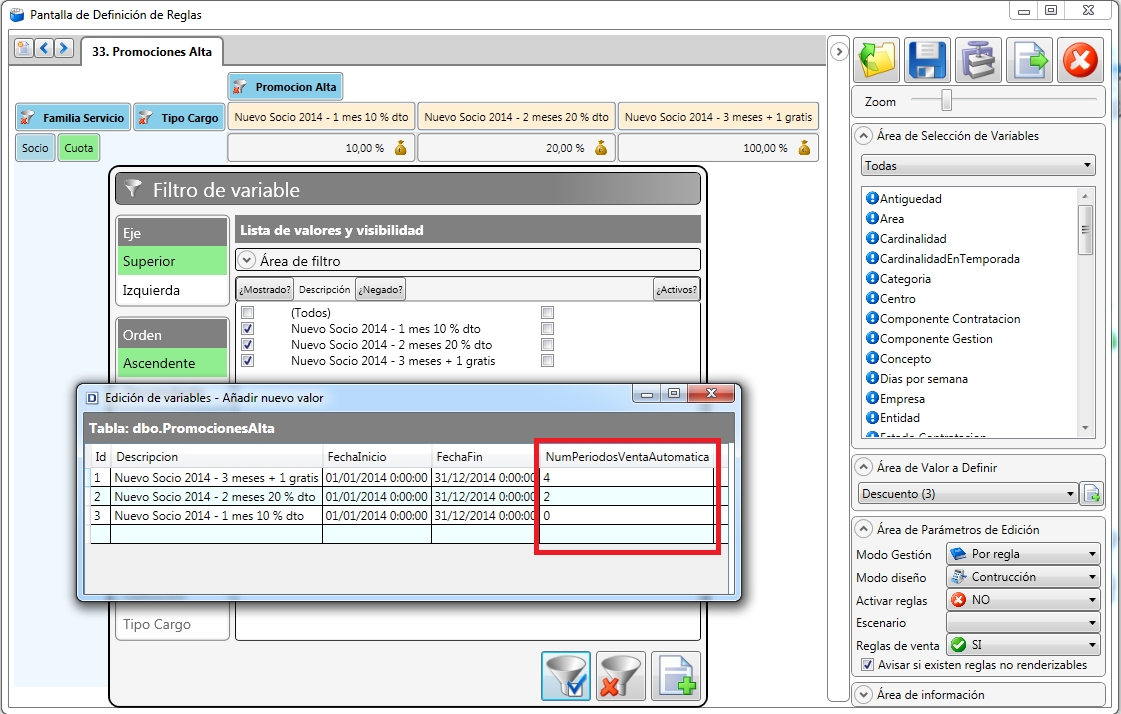The height and width of the screenshot is (714, 1121).
Task: Collapse side panel with round arrow button
Action: click(x=839, y=51)
